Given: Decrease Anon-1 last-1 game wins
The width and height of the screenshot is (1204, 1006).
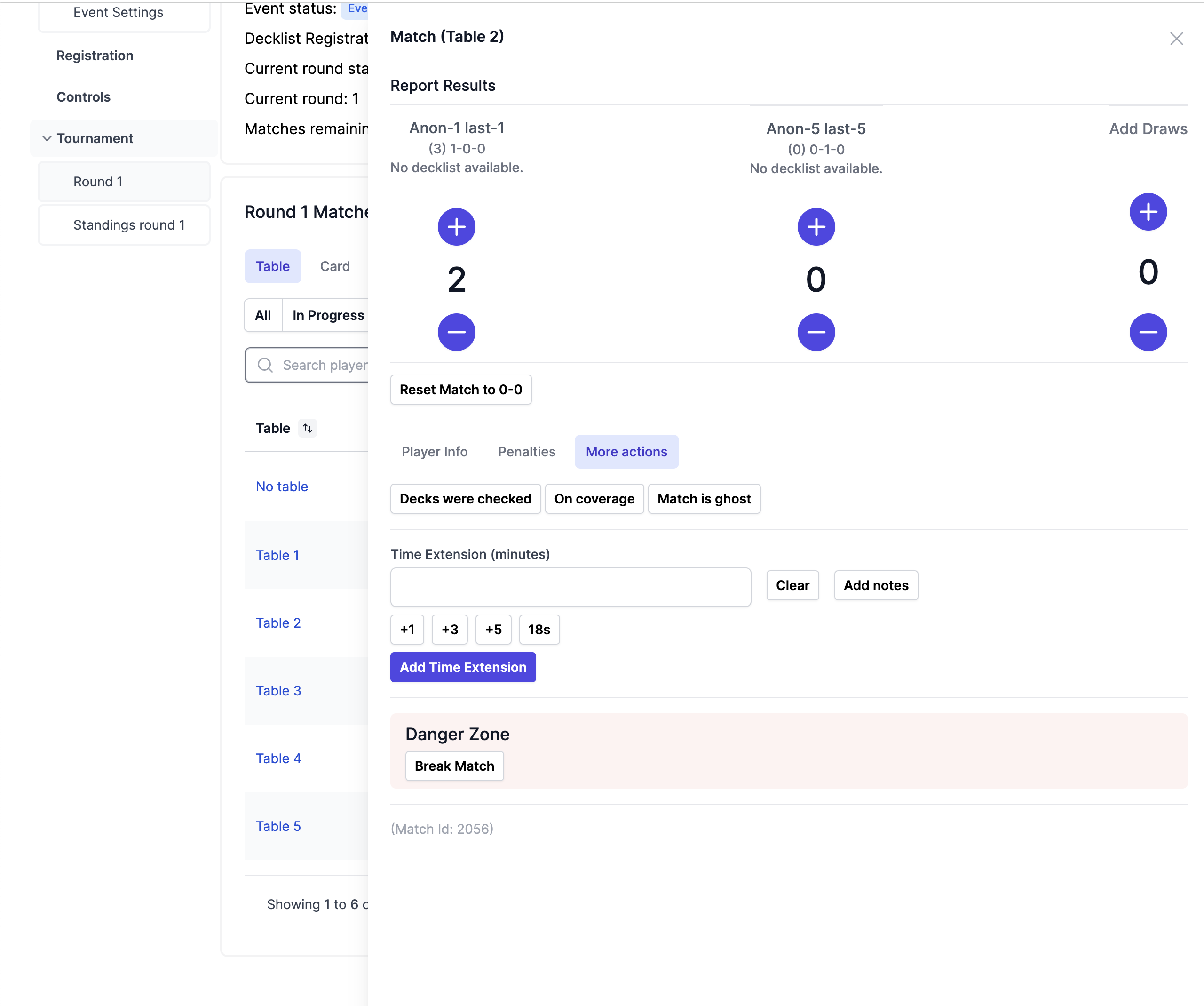Looking at the screenshot, I should (456, 332).
